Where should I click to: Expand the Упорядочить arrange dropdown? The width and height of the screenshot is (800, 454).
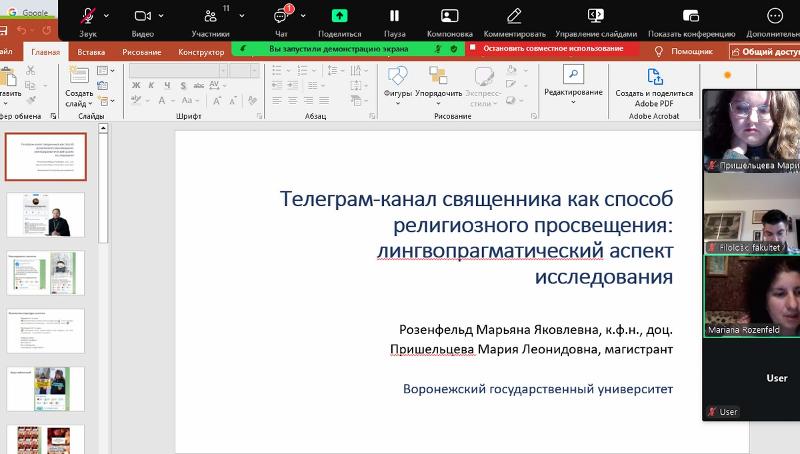[439, 82]
